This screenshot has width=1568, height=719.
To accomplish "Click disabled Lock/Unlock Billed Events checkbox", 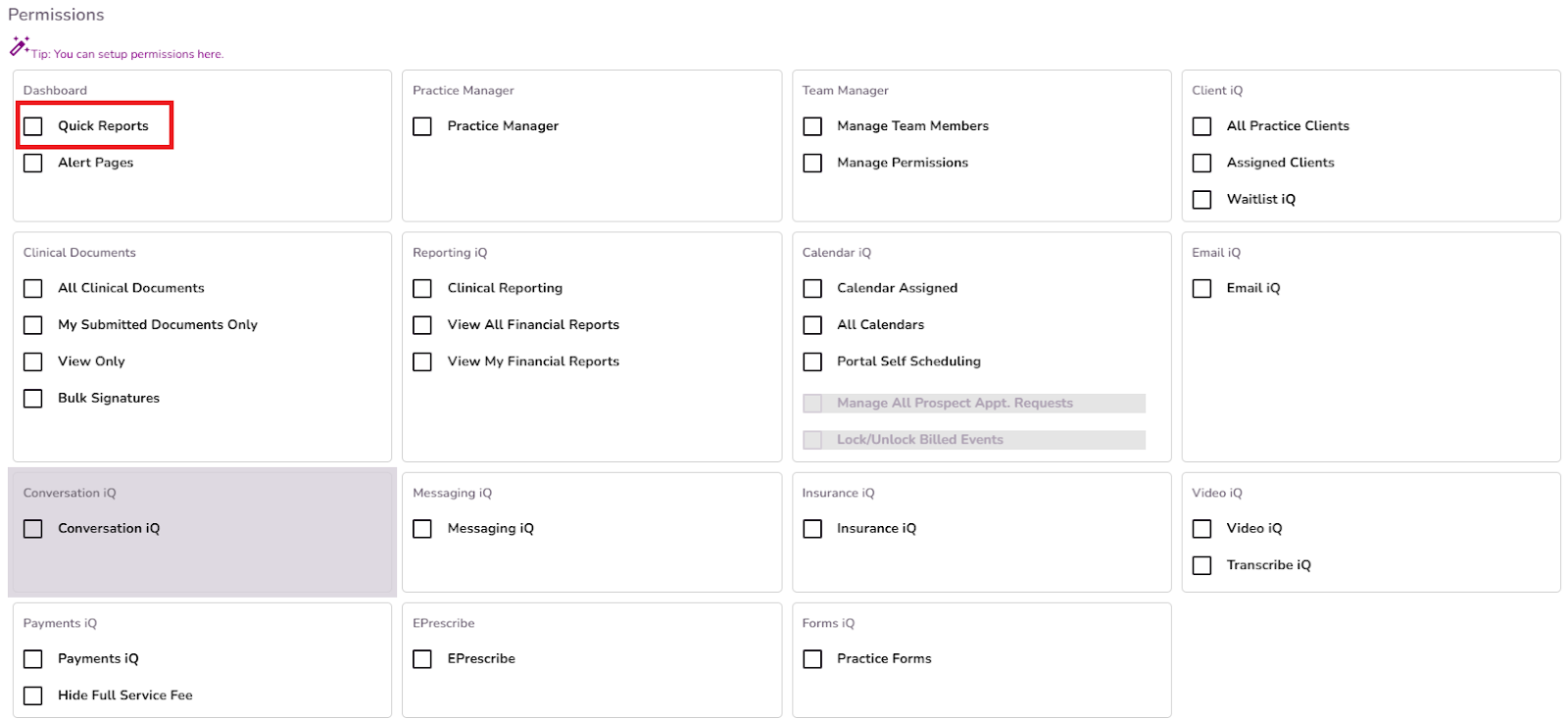I will pos(812,440).
